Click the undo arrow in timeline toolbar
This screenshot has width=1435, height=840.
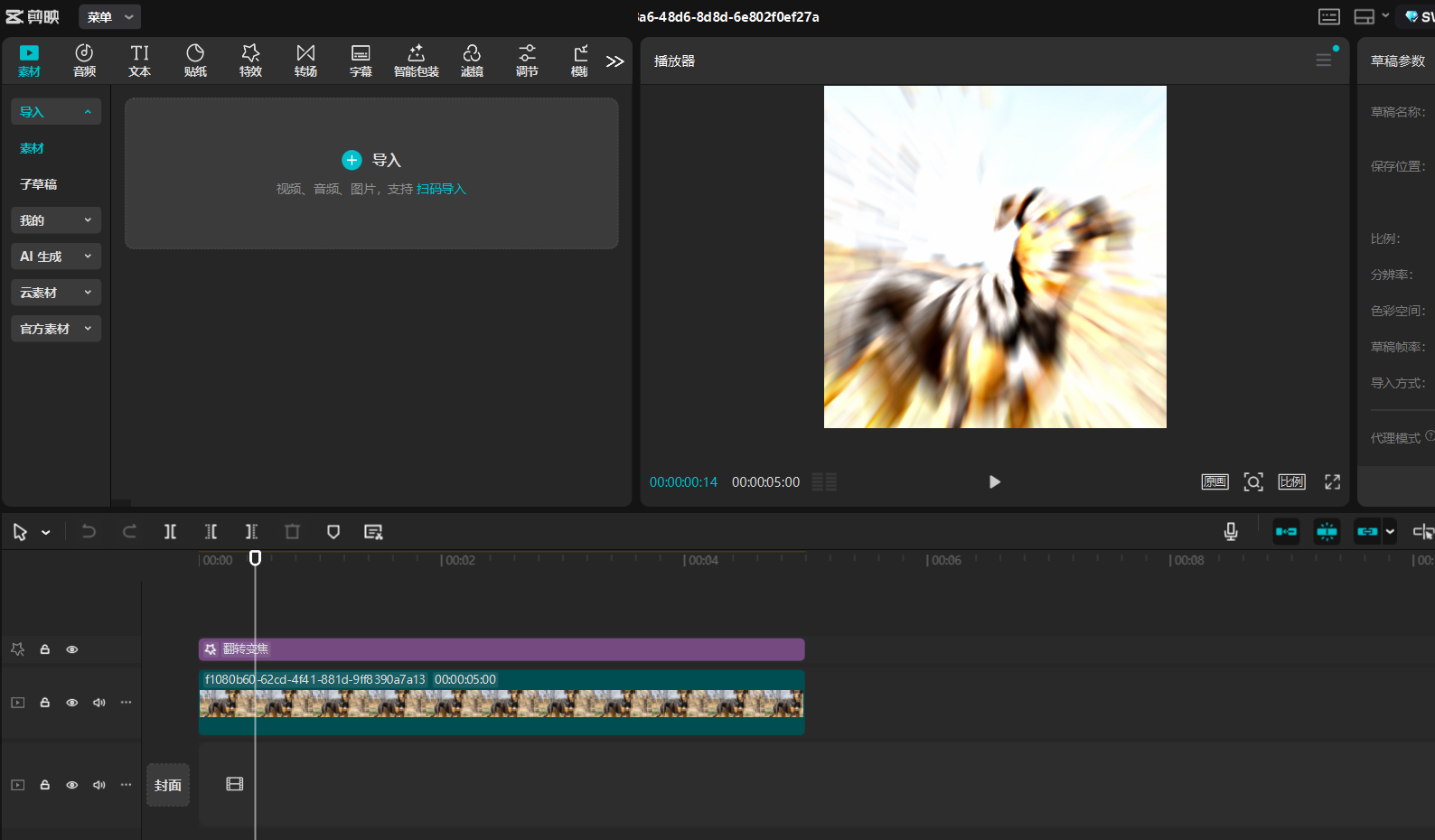(89, 532)
